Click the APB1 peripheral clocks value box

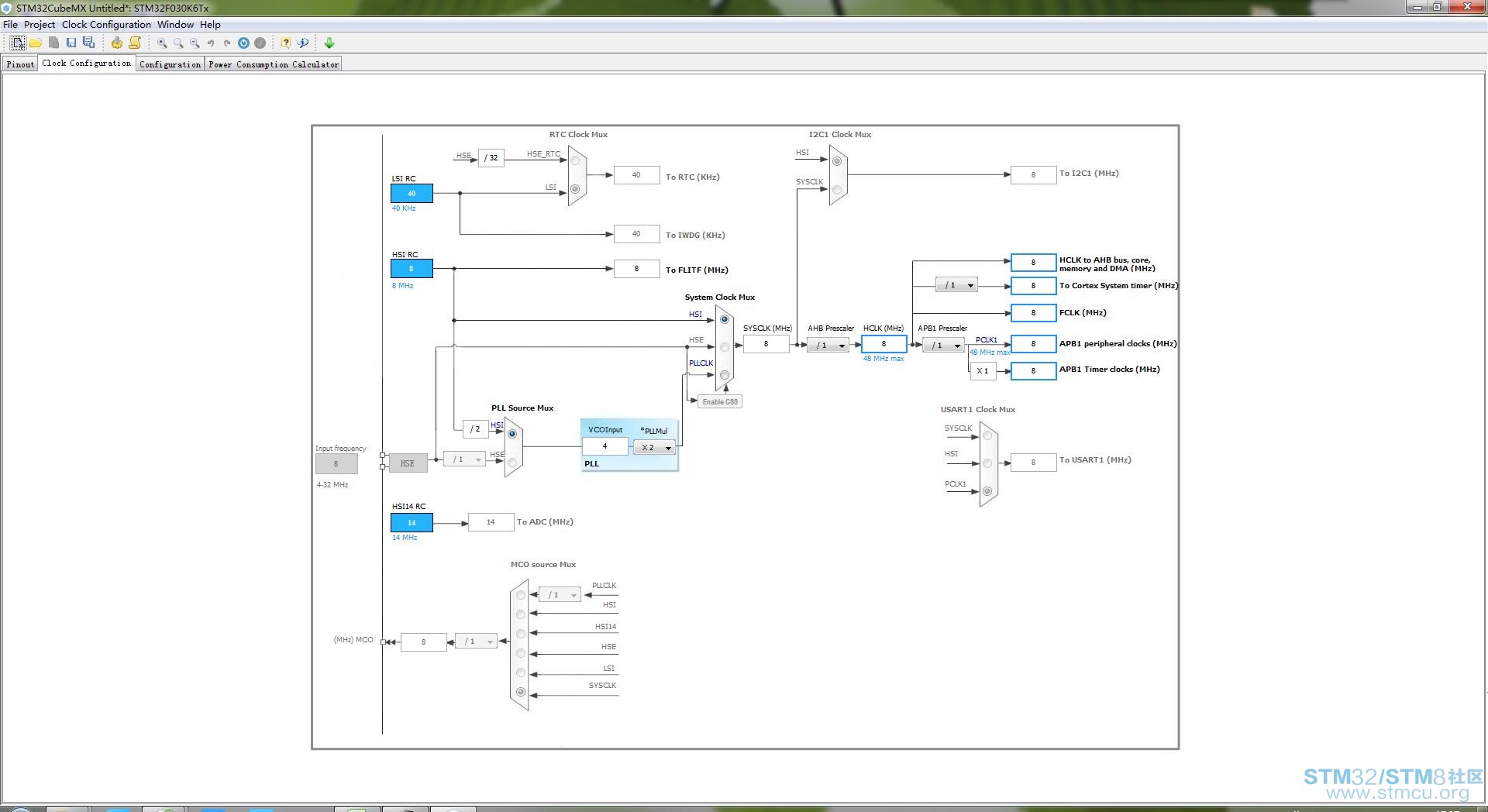(1033, 344)
